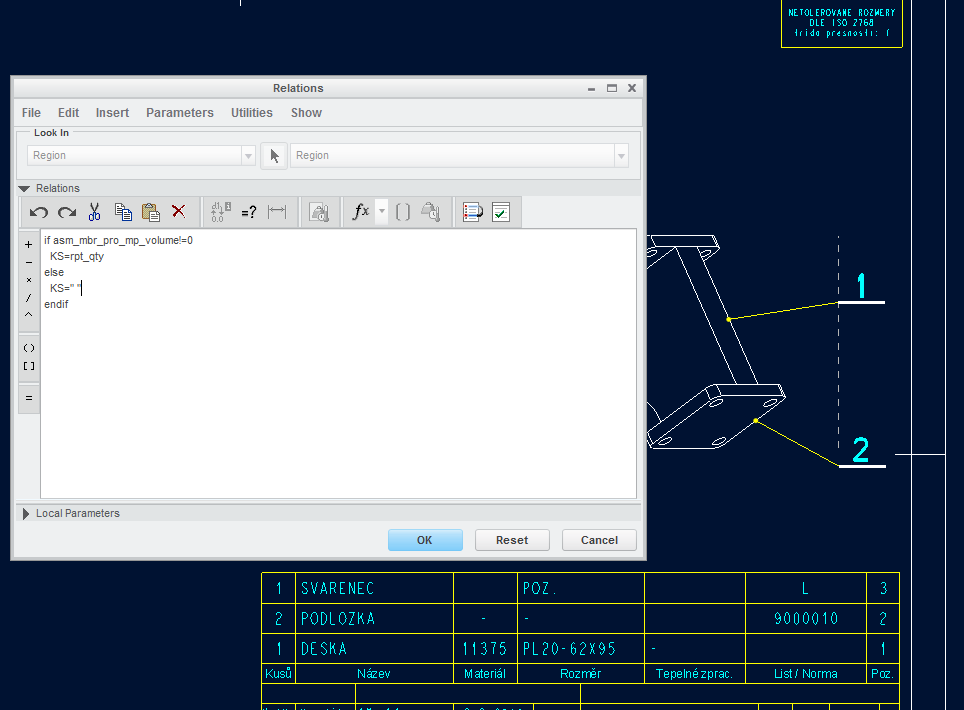Click the line 'KS=rpt_qty' in editor

tap(77, 256)
